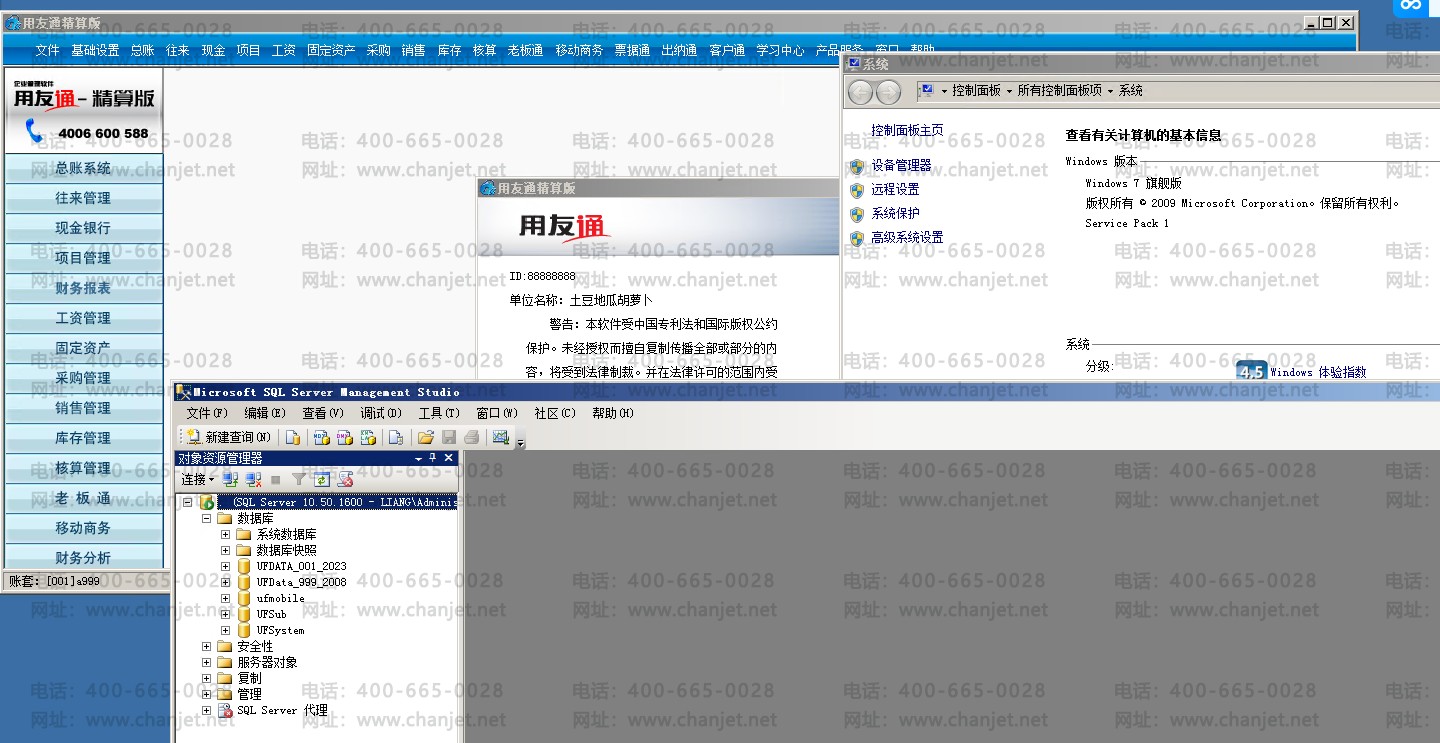The height and width of the screenshot is (743, 1440).
Task: Click the 控制面板主页 link
Action: (x=907, y=131)
